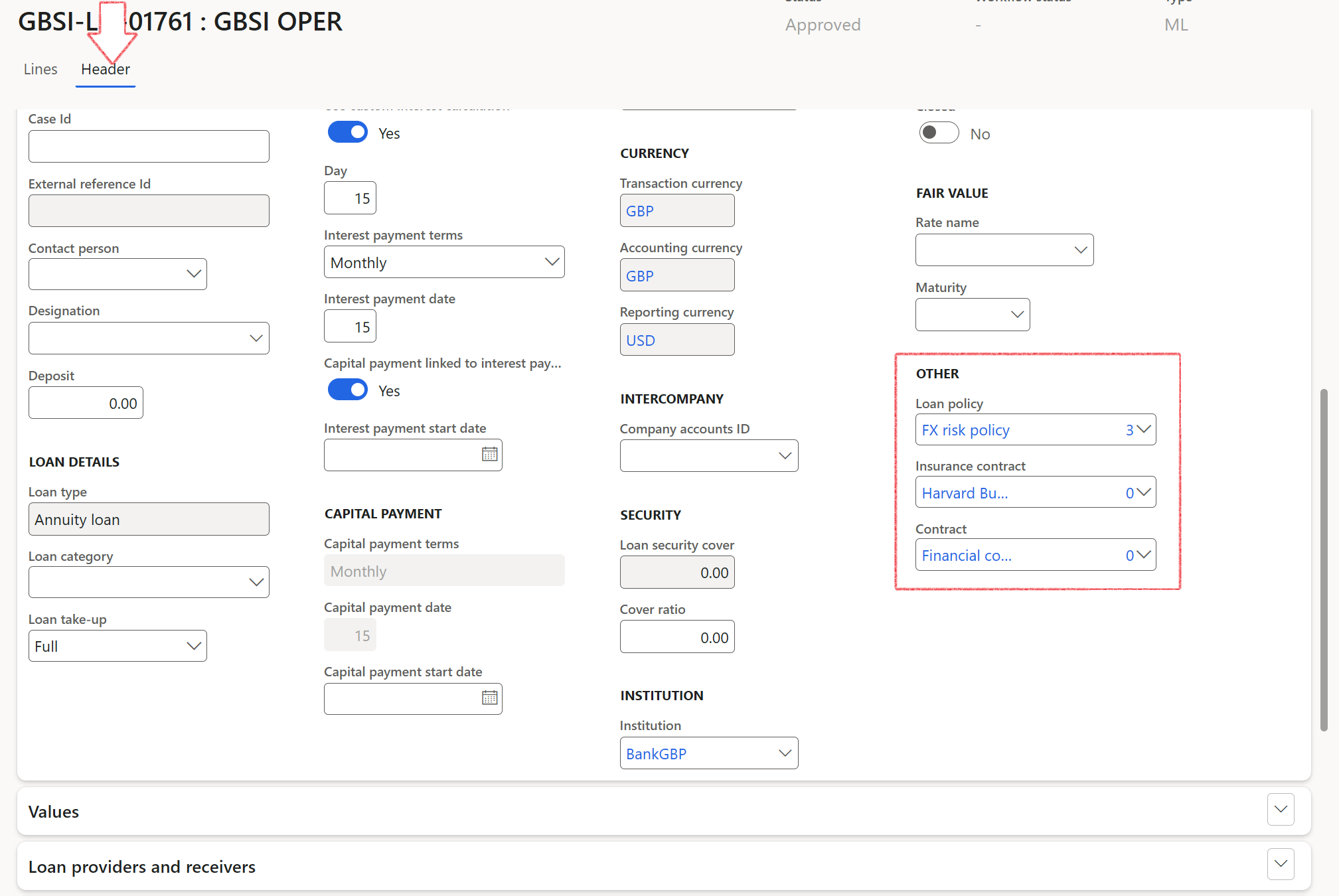Click the Day field showing 15
This screenshot has width=1339, height=896.
pyautogui.click(x=350, y=198)
